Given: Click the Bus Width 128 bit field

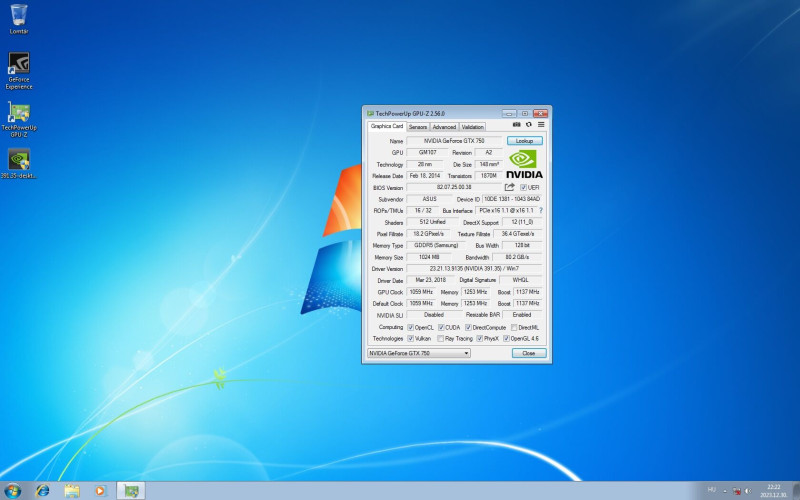Looking at the screenshot, I should pyautogui.click(x=522, y=245).
